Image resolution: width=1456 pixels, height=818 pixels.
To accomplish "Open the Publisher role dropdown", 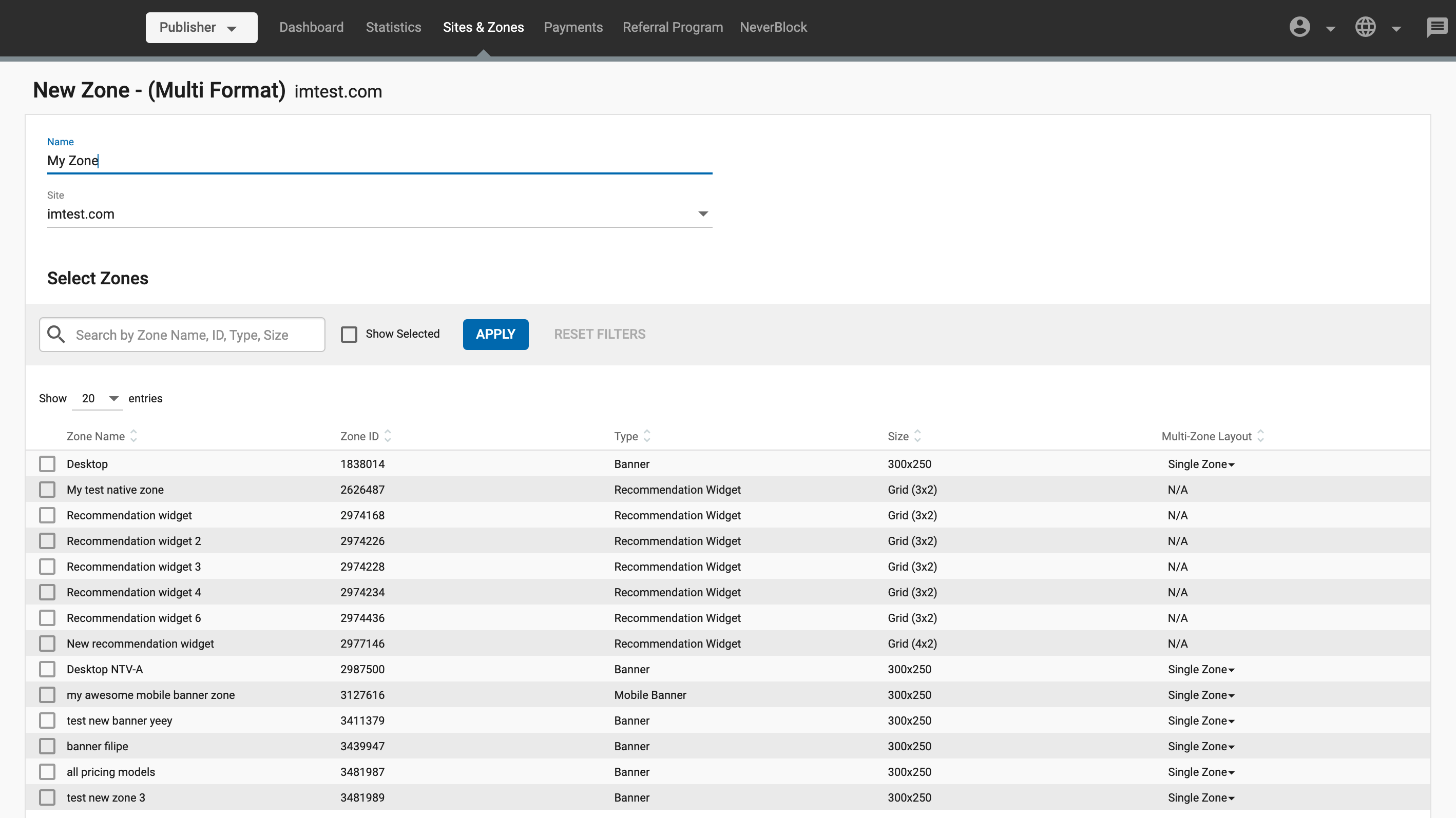I will [201, 27].
